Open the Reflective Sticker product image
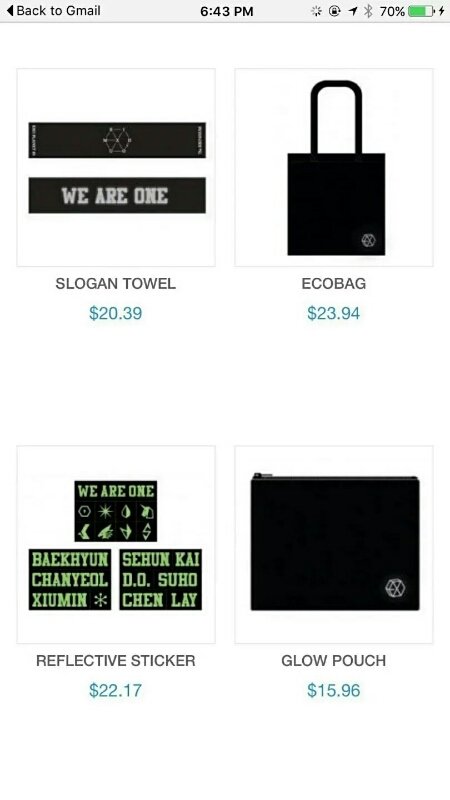 point(116,544)
